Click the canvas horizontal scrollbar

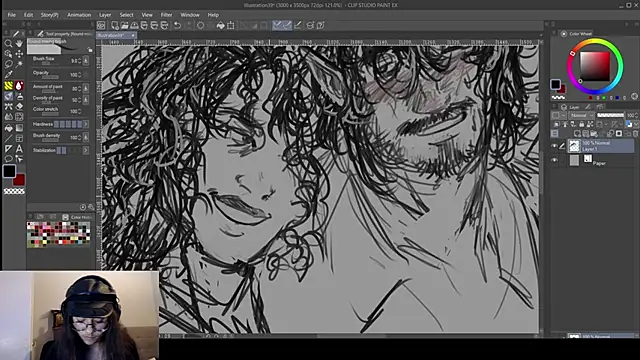click(x=351, y=336)
